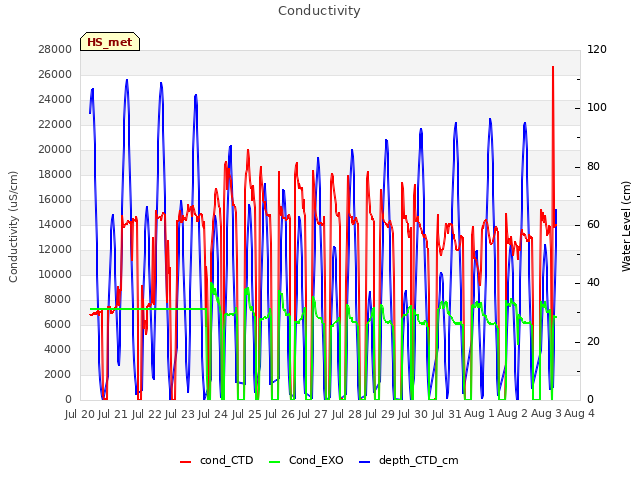
Task: Click the Conductivity chart title
Action: (319, 11)
